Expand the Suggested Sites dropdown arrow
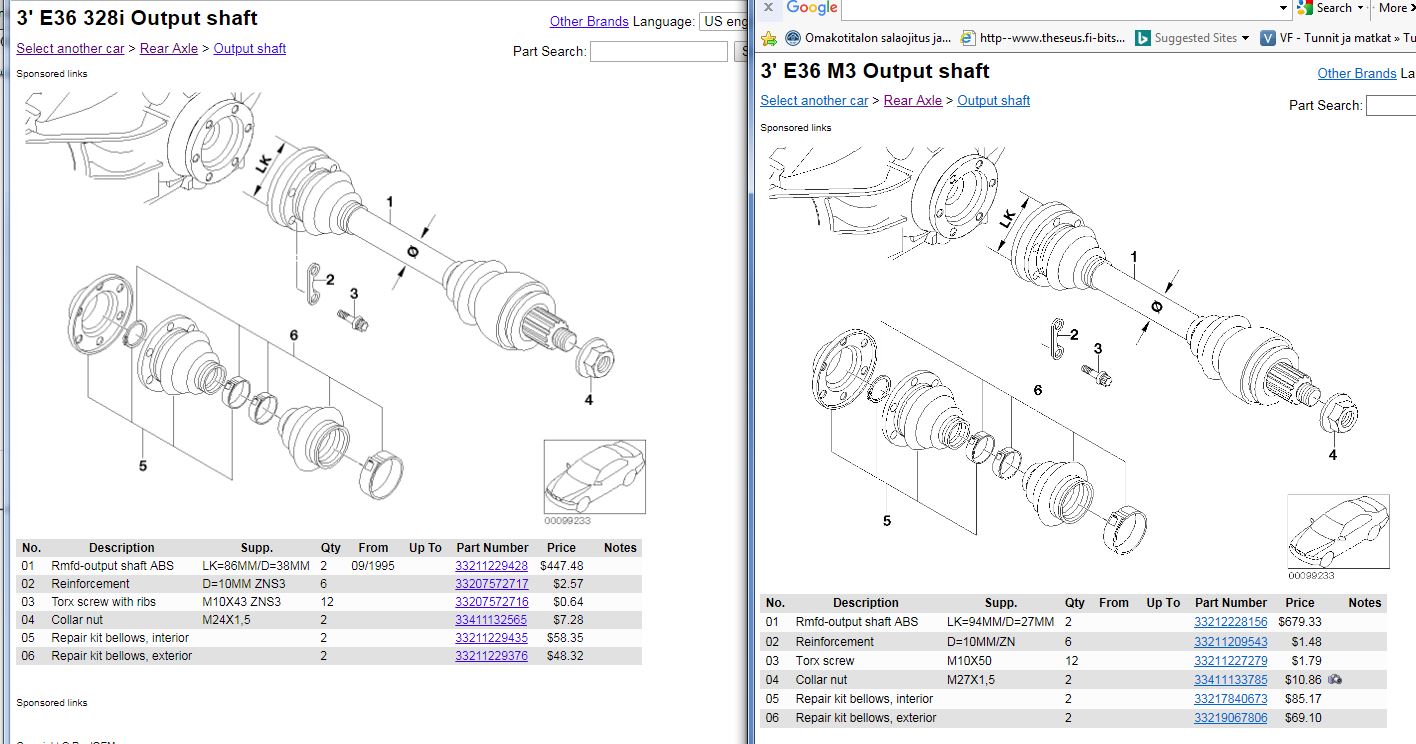The height and width of the screenshot is (744, 1416). click(x=1245, y=38)
